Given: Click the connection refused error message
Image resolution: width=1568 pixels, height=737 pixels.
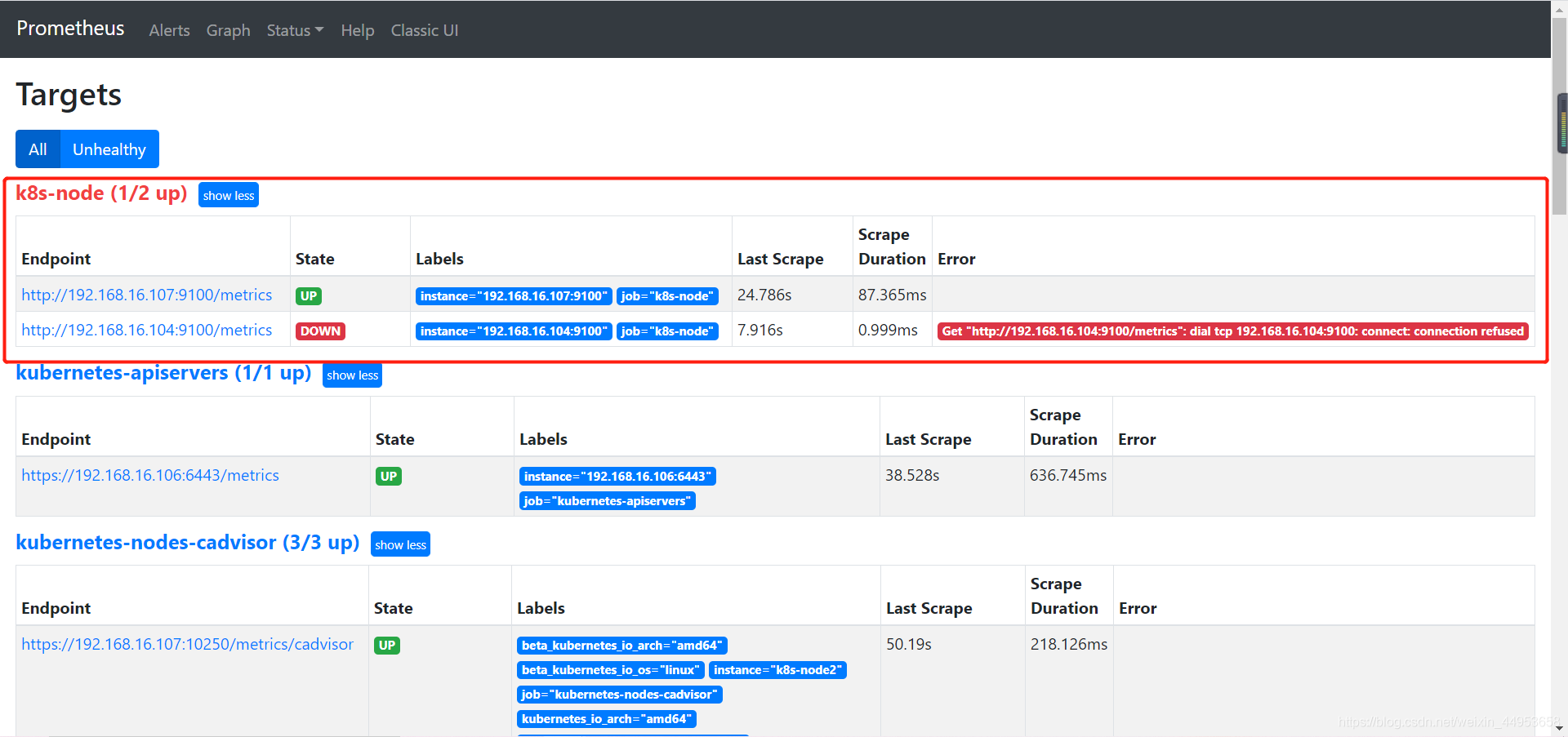Looking at the screenshot, I should pos(1233,331).
